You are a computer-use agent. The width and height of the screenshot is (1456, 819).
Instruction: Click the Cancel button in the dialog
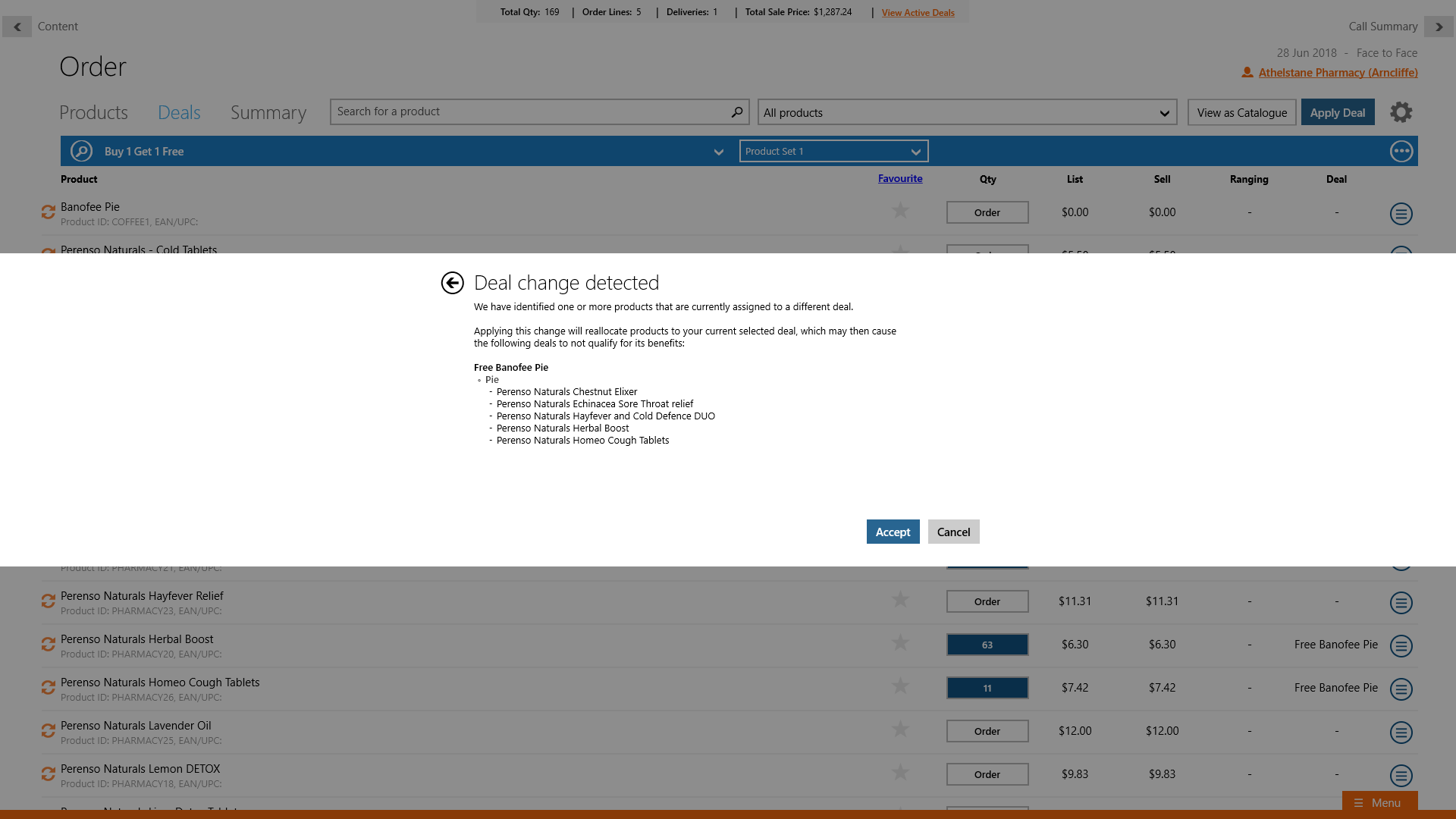[x=953, y=532]
